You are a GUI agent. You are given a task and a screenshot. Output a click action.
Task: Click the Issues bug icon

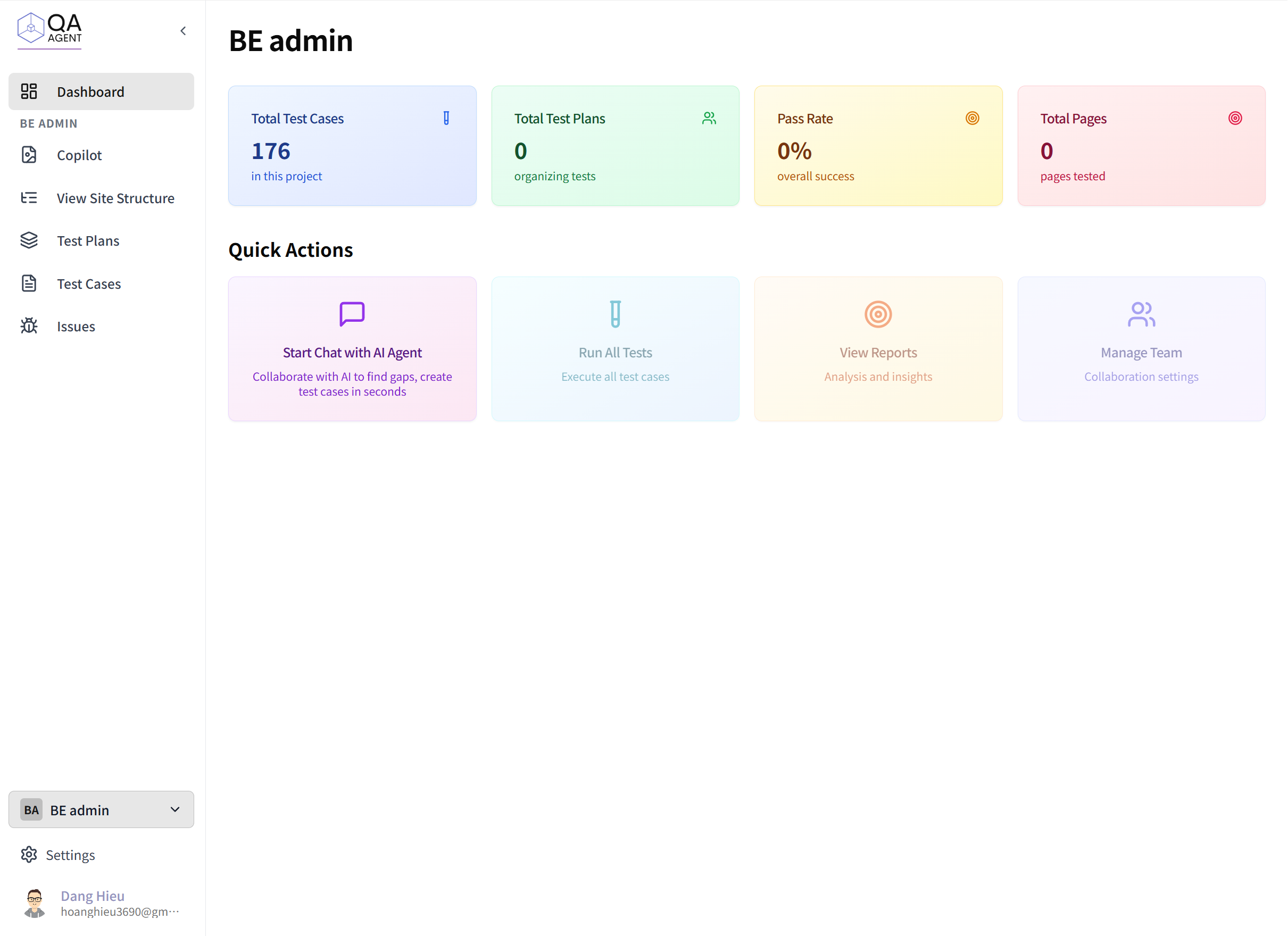pyautogui.click(x=29, y=326)
